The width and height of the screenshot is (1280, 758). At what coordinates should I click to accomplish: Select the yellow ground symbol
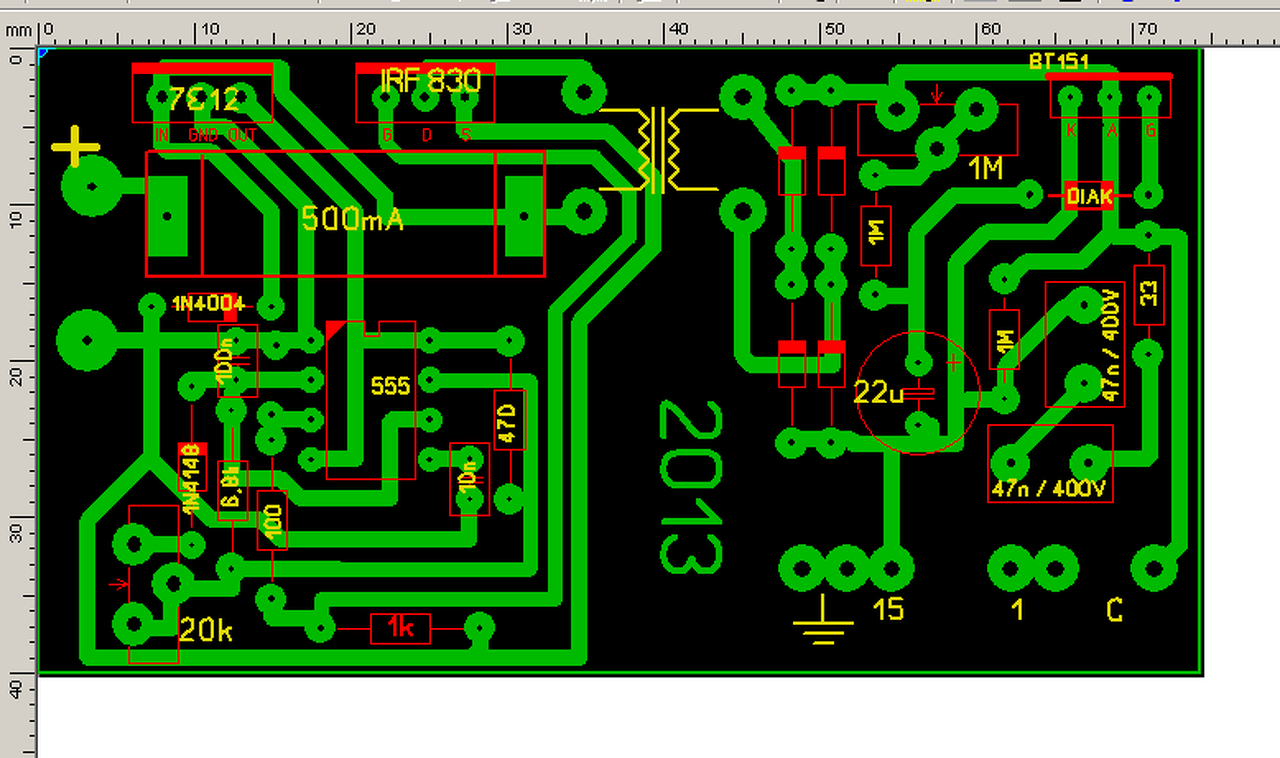[x=824, y=620]
